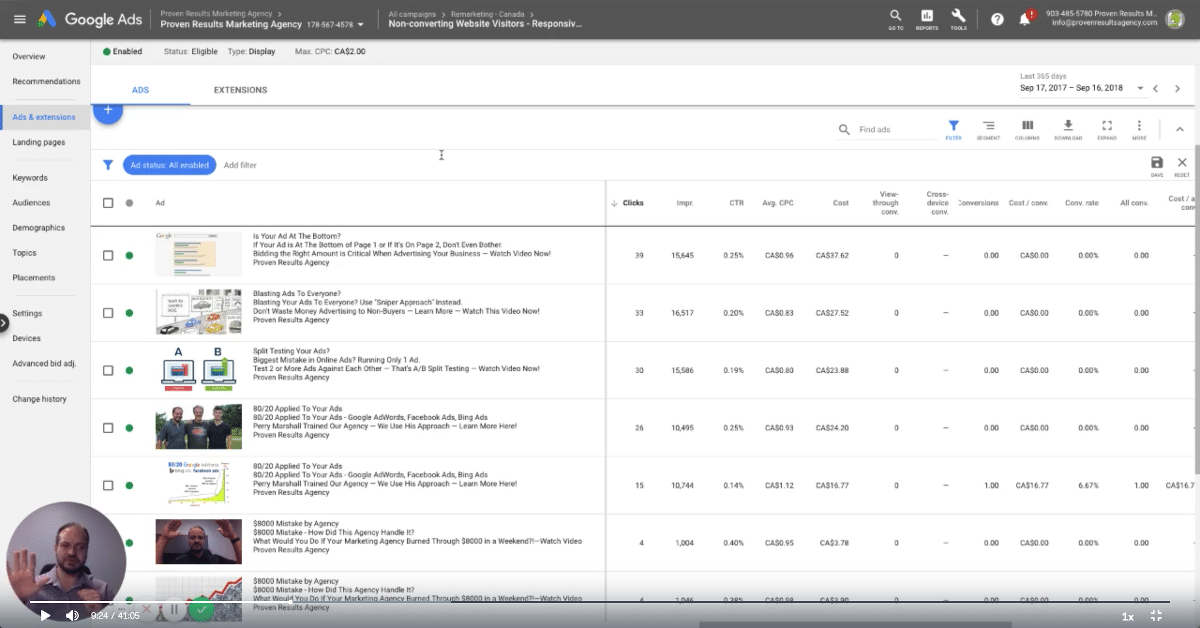
Task: Tick the select-all ads header checkbox
Action: (x=108, y=203)
